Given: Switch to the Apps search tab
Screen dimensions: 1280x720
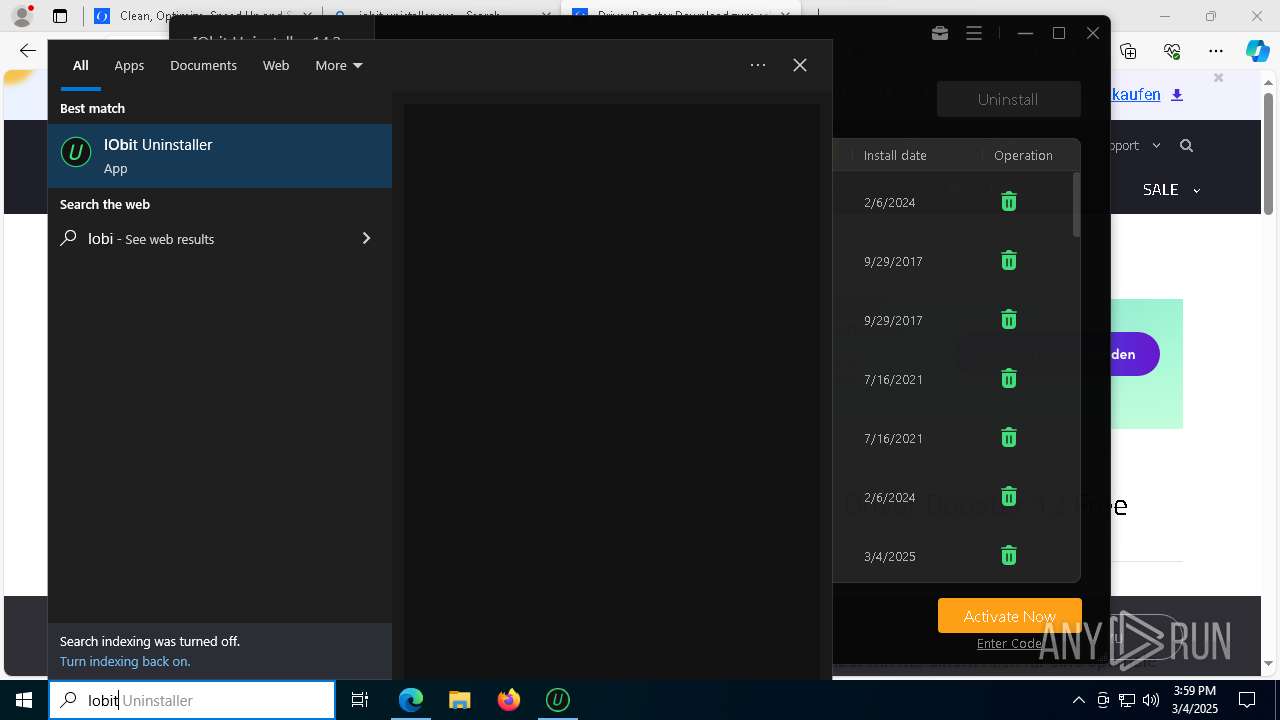Looking at the screenshot, I should (x=129, y=65).
